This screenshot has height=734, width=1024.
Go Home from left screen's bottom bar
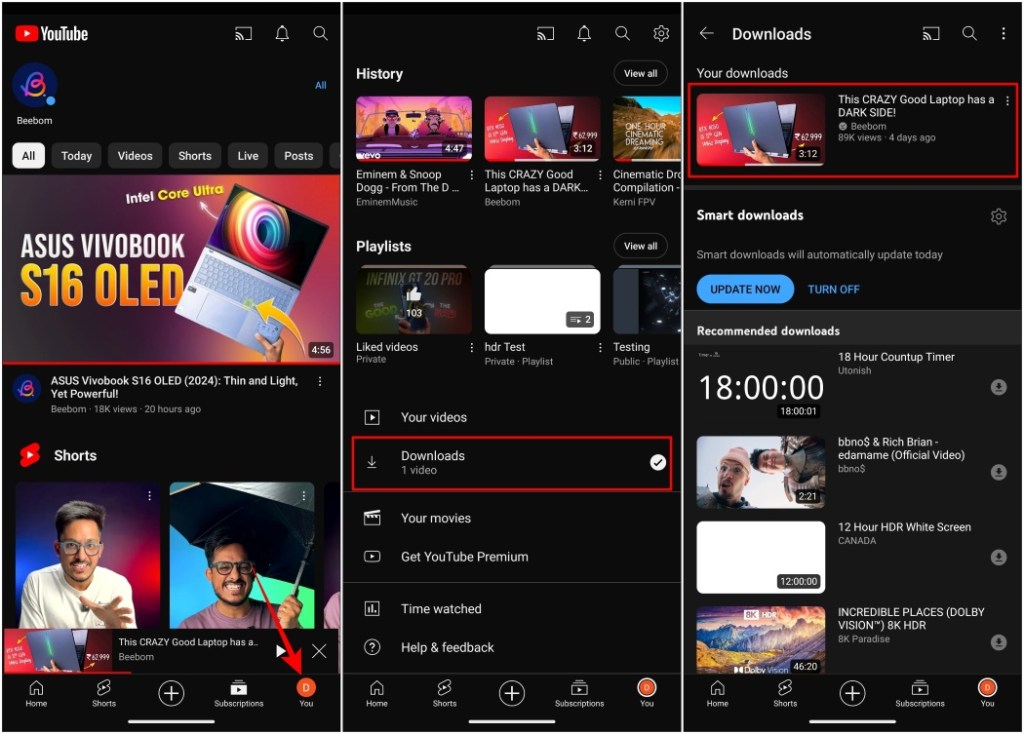click(36, 693)
